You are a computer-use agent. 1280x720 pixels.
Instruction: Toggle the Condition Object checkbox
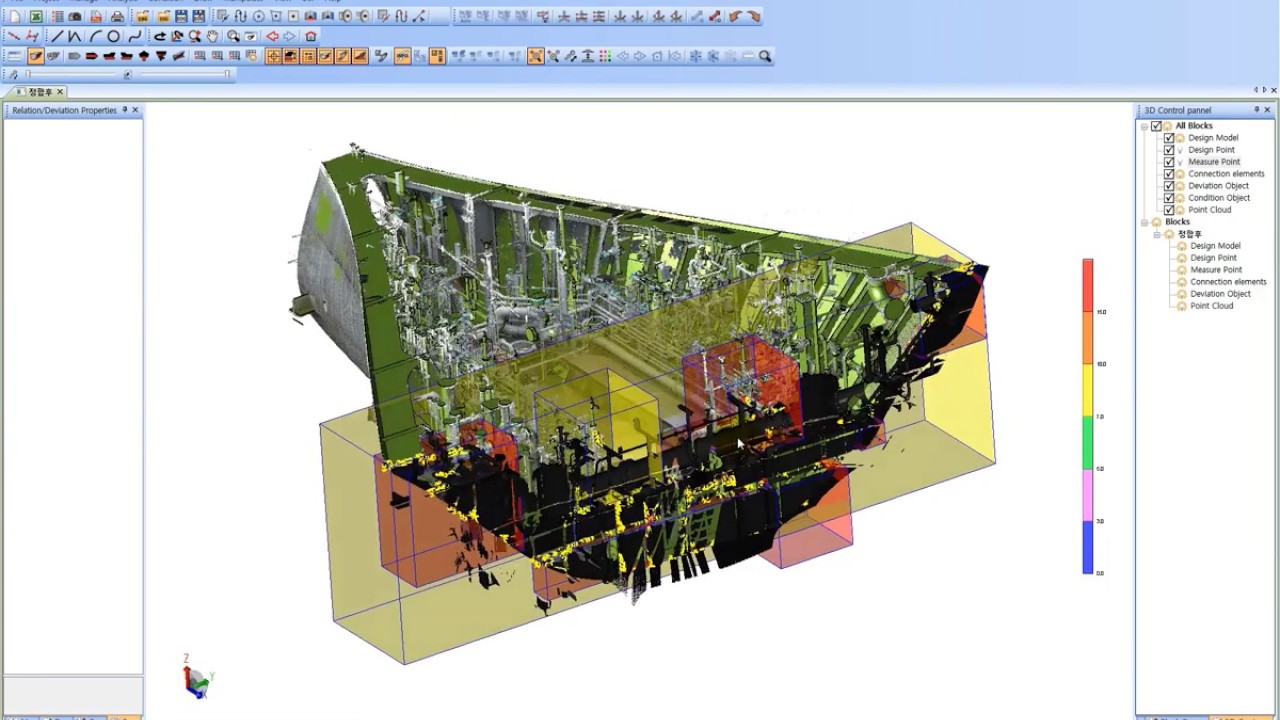[1168, 198]
